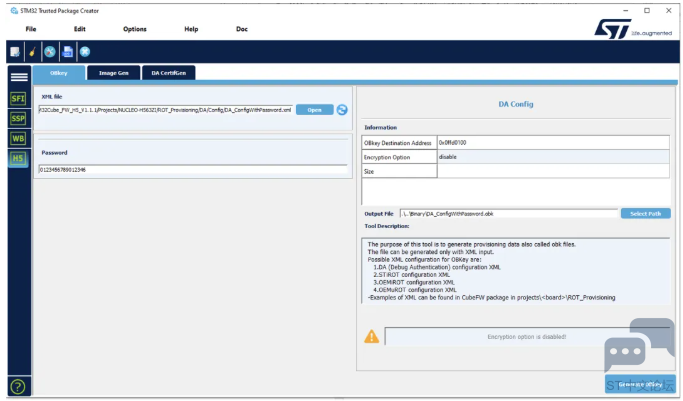Click the 'Output File' label

pyautogui.click(x=379, y=214)
